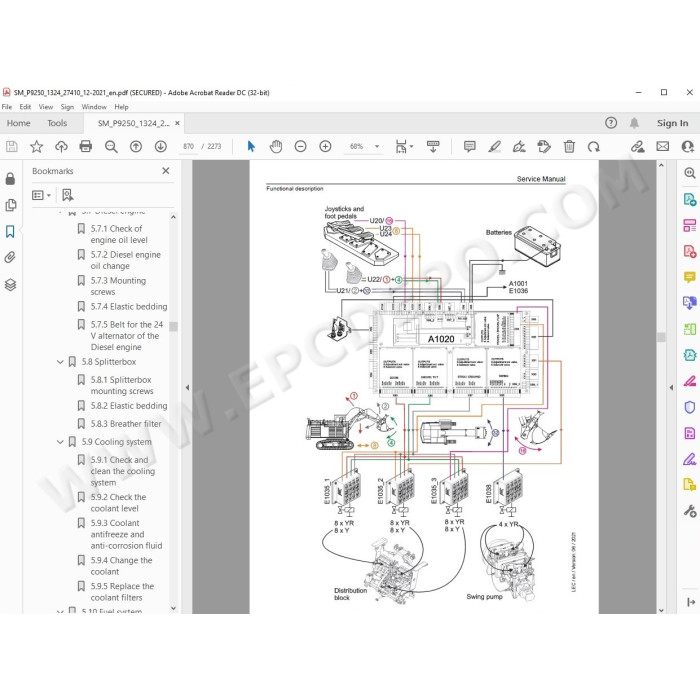Open bookmark 5.7.3 Mounting screws
This screenshot has width=700, height=700.
pos(118,286)
